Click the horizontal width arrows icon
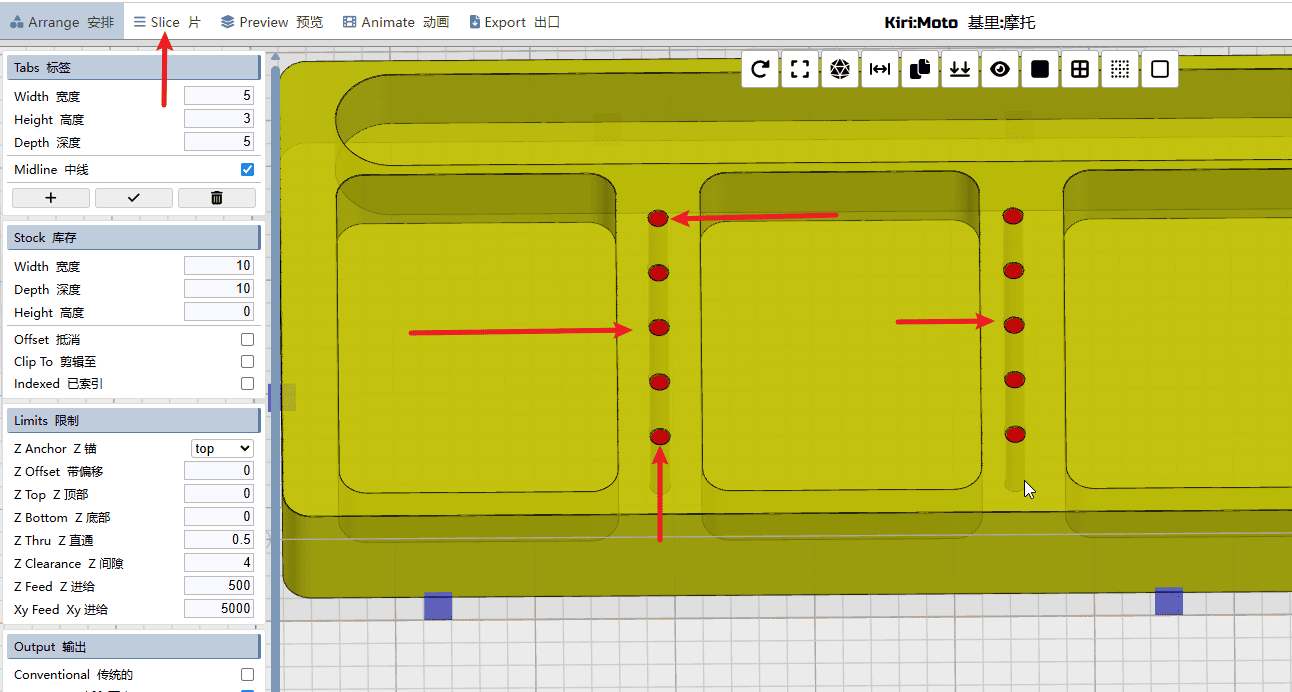Viewport: 1292px width, 692px height. 880,69
